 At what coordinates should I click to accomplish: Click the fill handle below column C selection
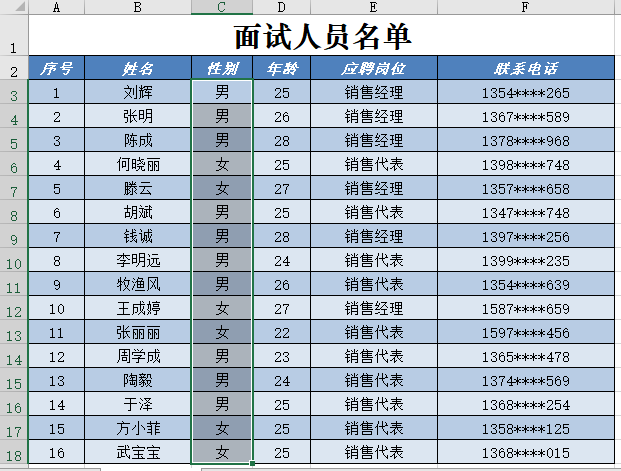[253, 464]
